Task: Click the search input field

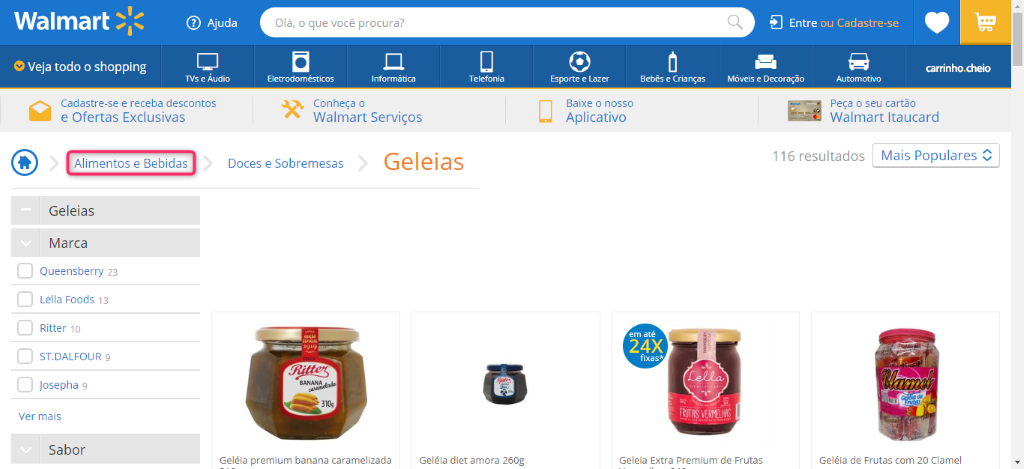Action: tap(494, 23)
